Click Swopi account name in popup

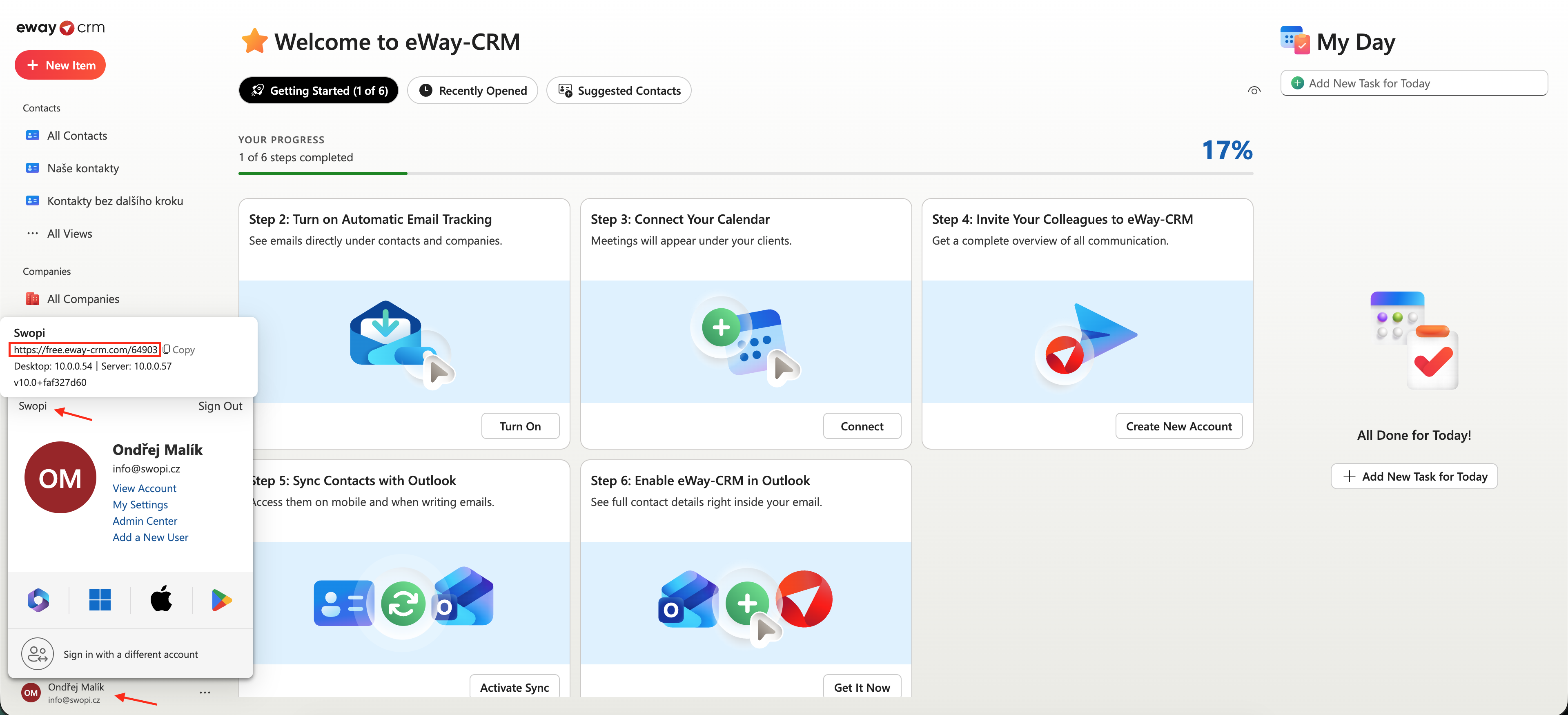[x=32, y=406]
